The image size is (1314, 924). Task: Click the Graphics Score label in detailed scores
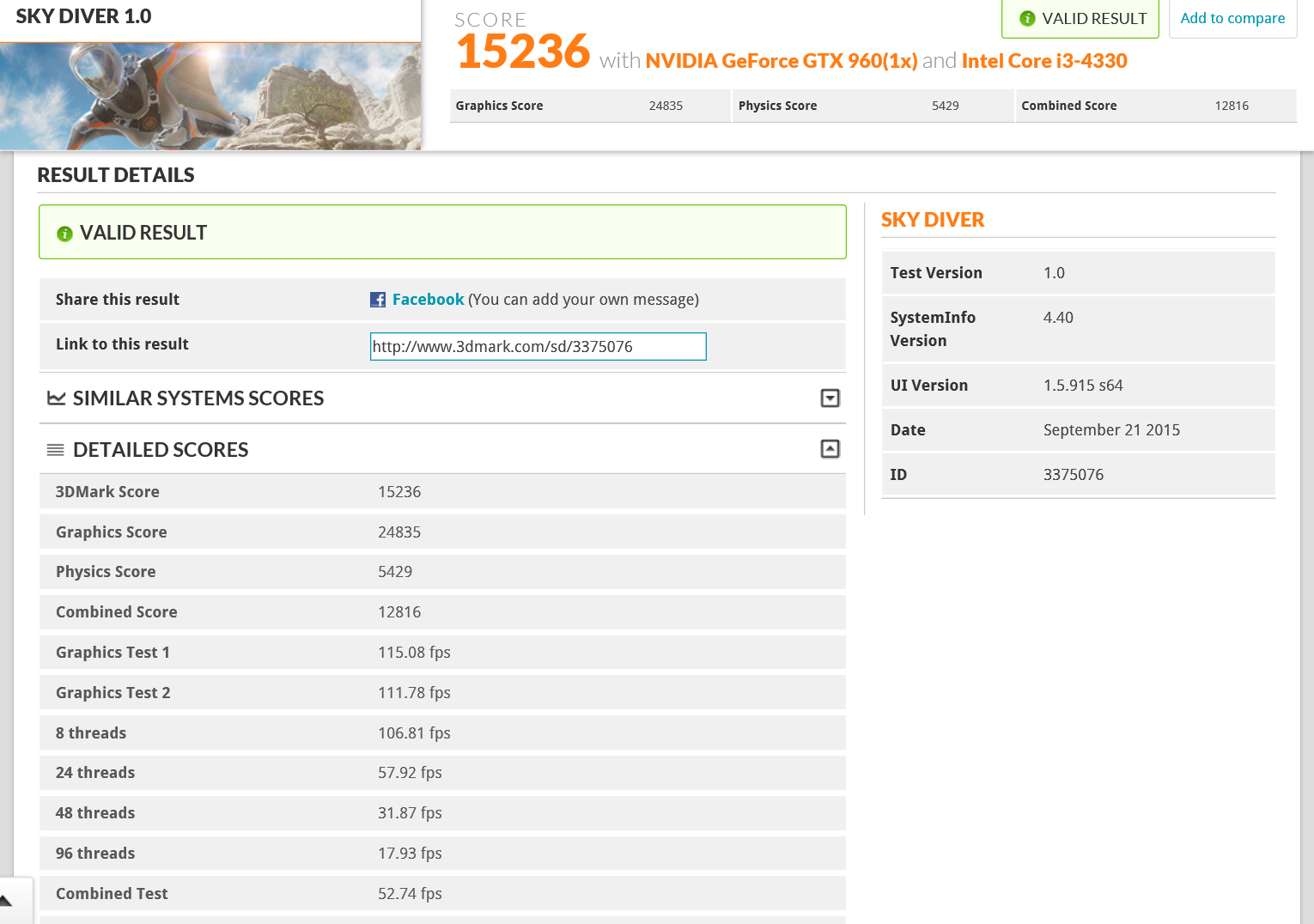(112, 532)
